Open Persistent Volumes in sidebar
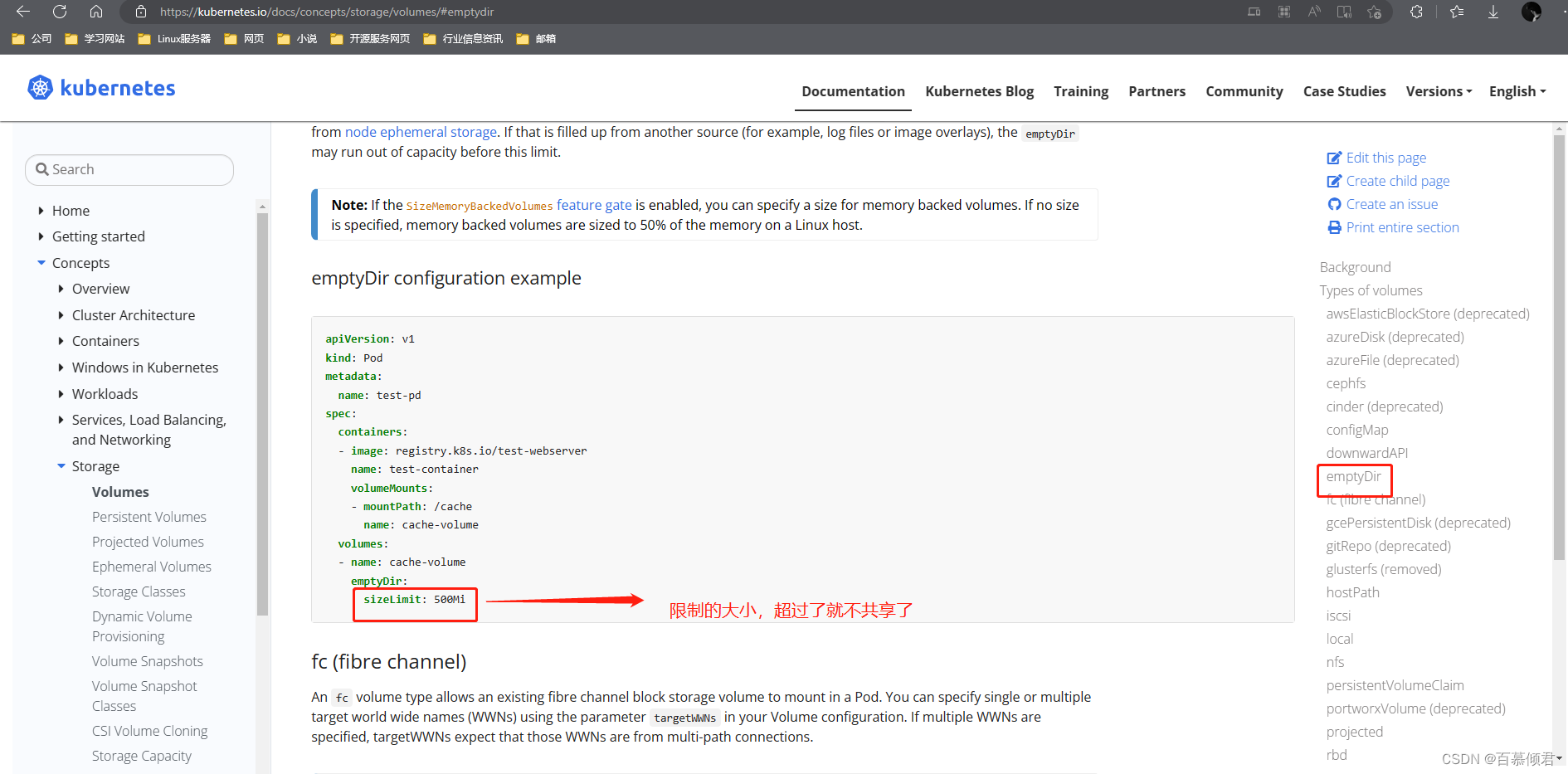Screen dimensions: 1568x774 [x=149, y=517]
